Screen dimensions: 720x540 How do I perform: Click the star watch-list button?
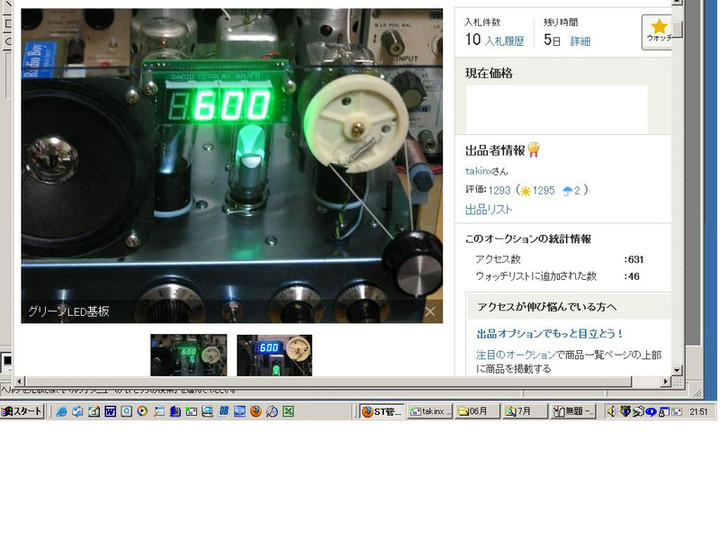tap(658, 32)
